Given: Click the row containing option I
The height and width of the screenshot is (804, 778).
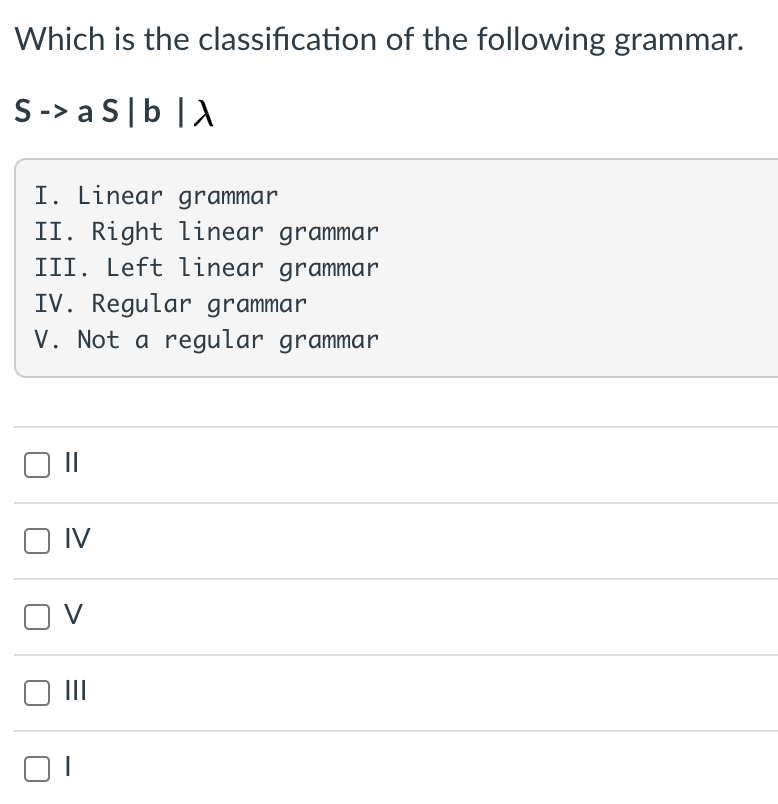Looking at the screenshot, I should click(x=390, y=767).
